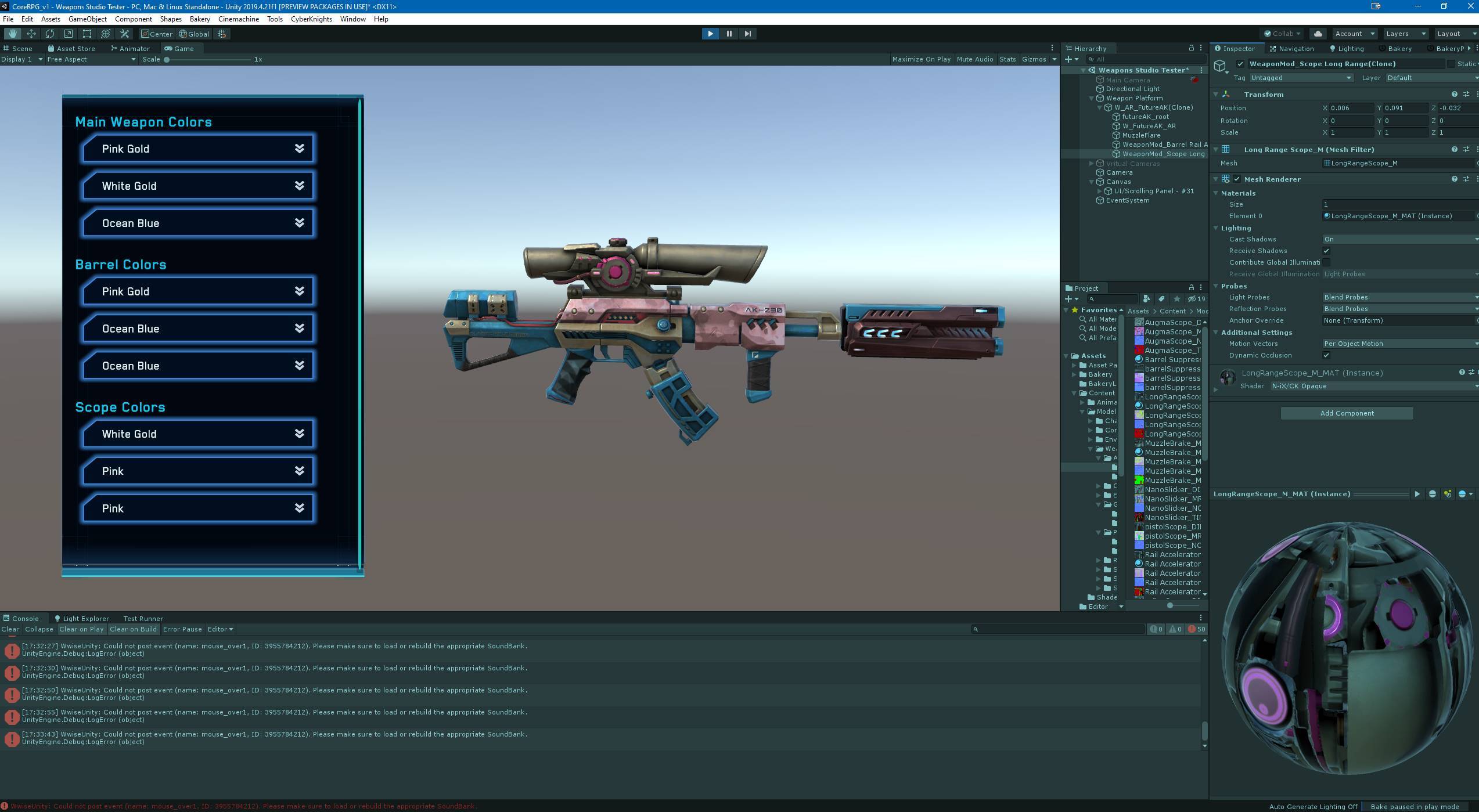Select the Move tool
Image resolution: width=1479 pixels, height=812 pixels.
(31, 34)
